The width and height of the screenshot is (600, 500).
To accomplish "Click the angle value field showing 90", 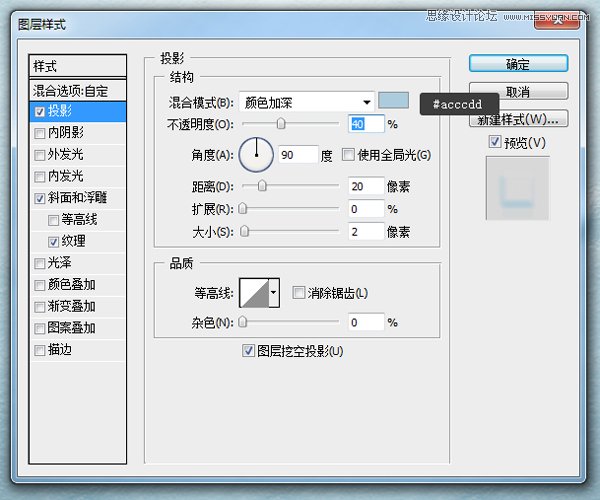I will [x=298, y=155].
